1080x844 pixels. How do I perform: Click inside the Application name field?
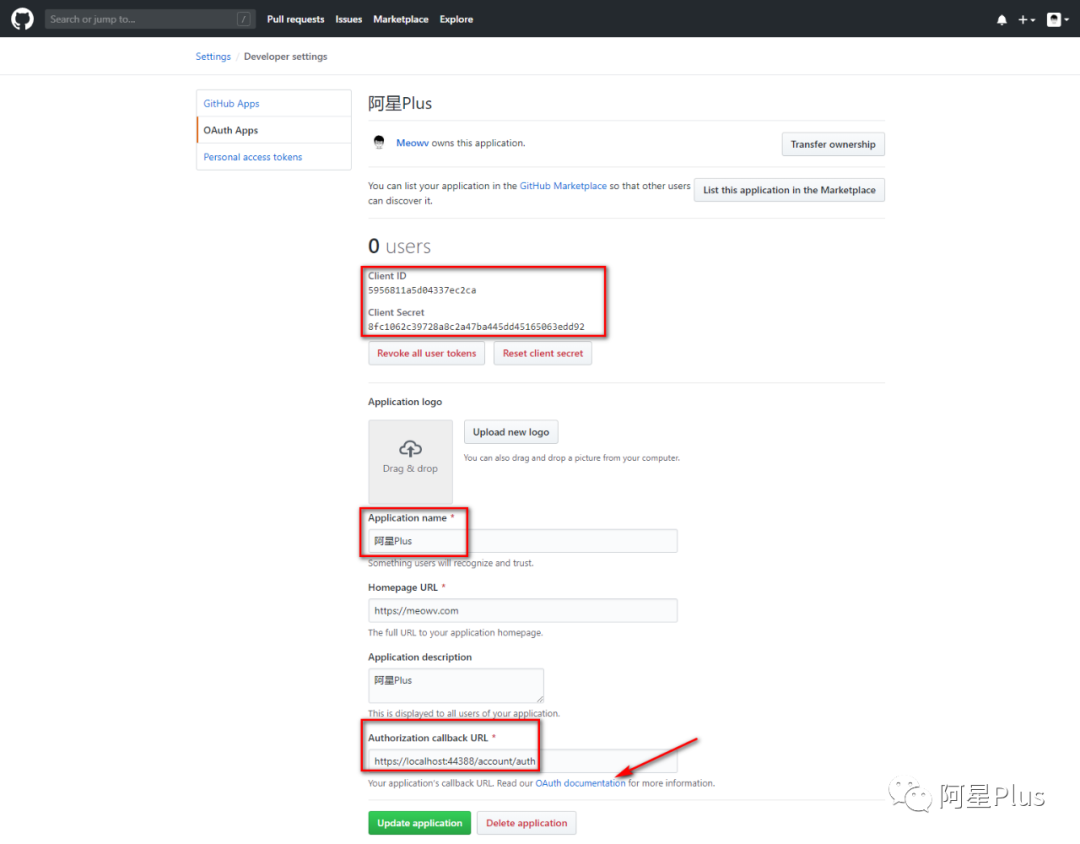[523, 541]
